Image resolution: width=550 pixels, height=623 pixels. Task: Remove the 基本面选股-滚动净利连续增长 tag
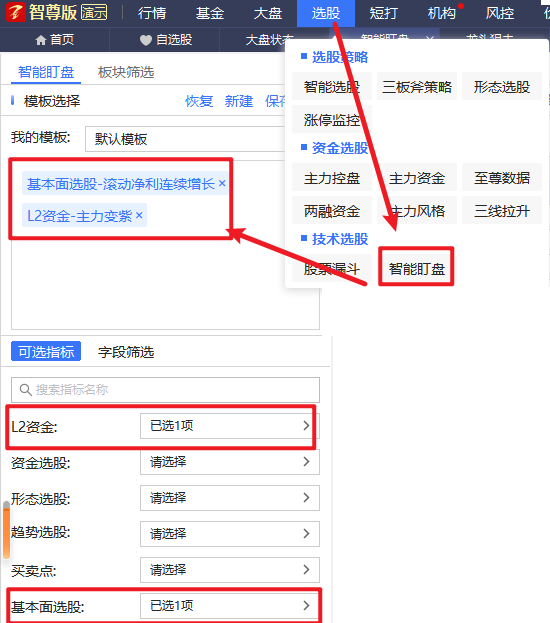(222, 183)
